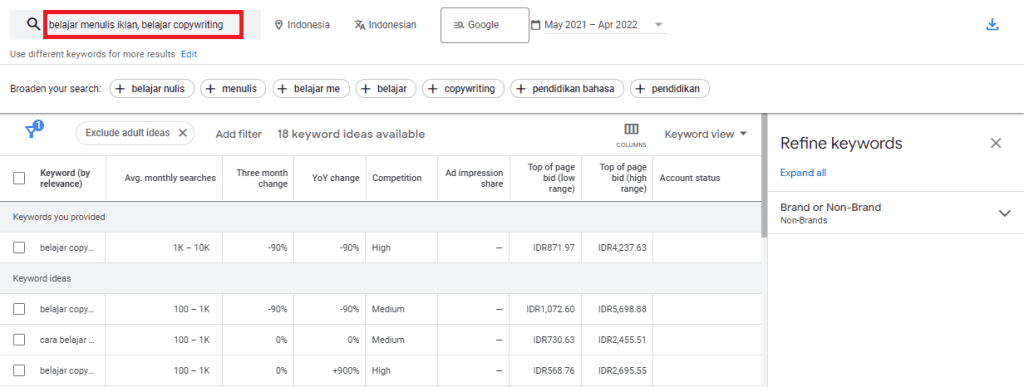Sort by Top of page bid (low range)
Image resolution: width=1024 pixels, height=387 pixels.
click(551, 178)
